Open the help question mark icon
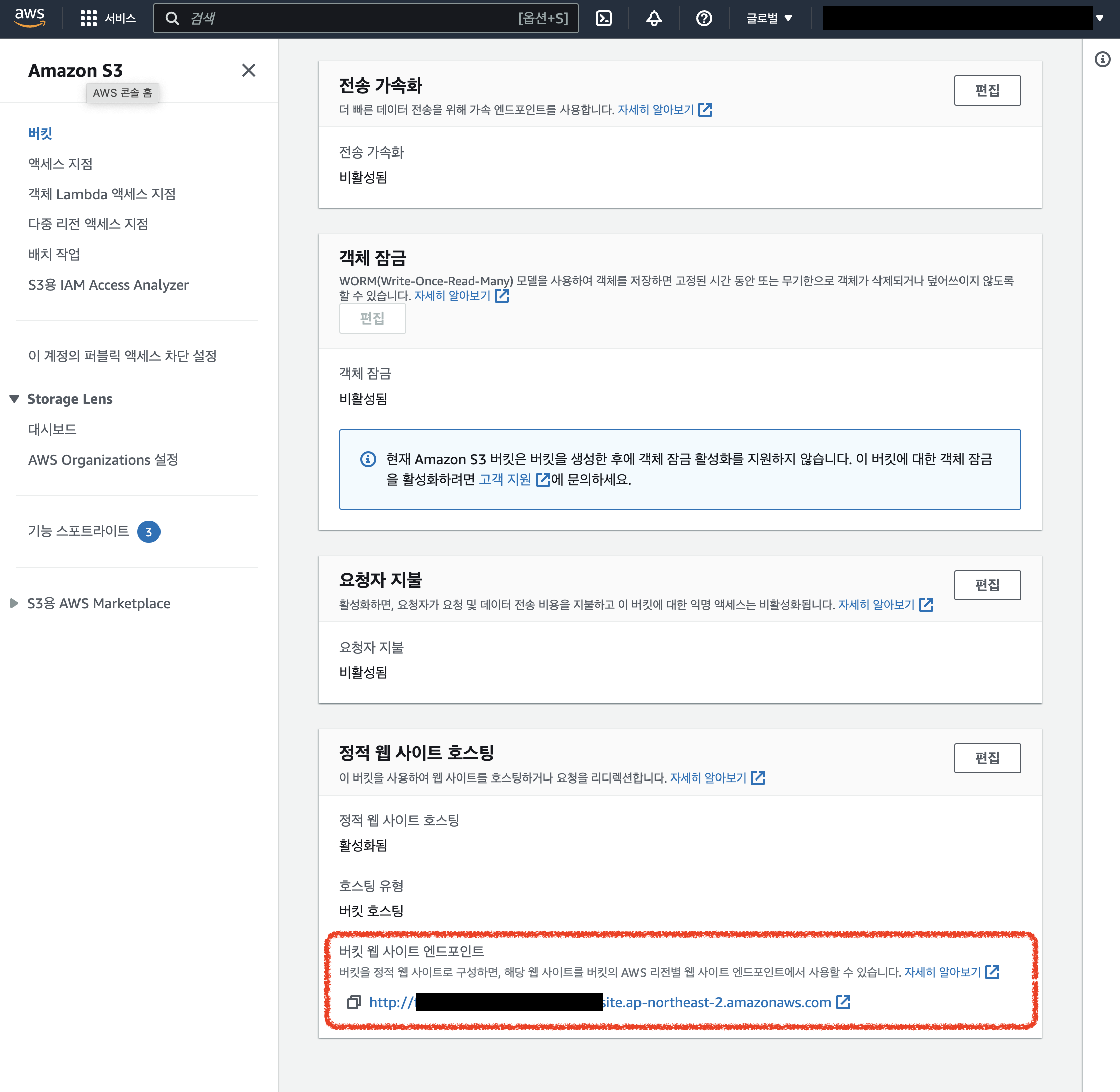1120x1092 pixels. click(704, 18)
